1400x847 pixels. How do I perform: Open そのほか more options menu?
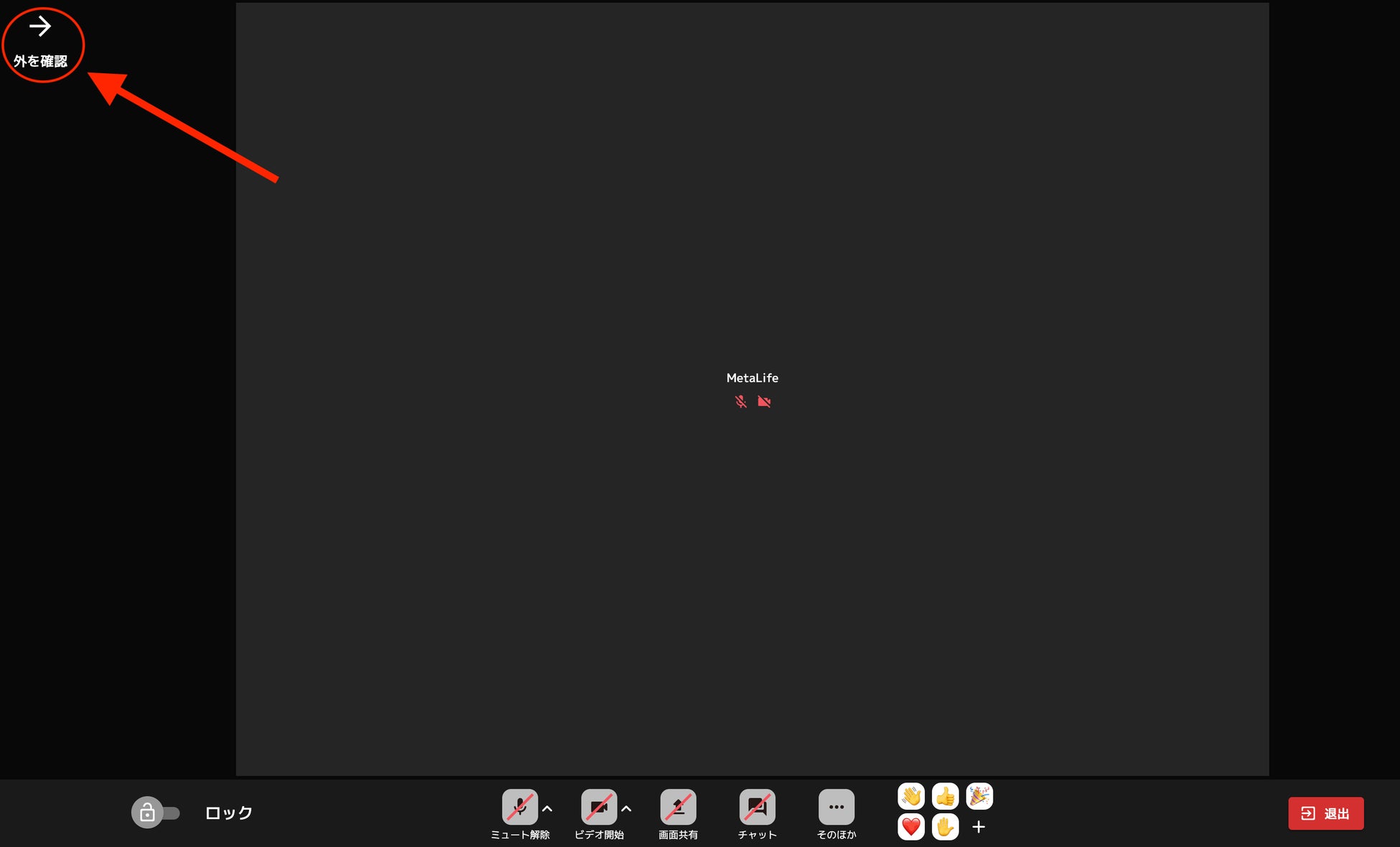pos(836,807)
